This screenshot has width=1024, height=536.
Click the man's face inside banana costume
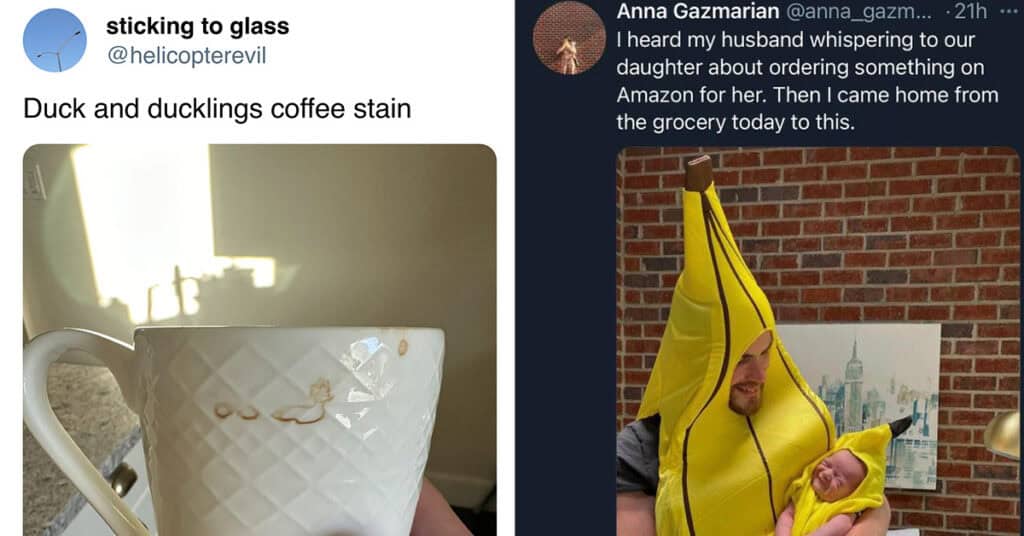(x=750, y=379)
